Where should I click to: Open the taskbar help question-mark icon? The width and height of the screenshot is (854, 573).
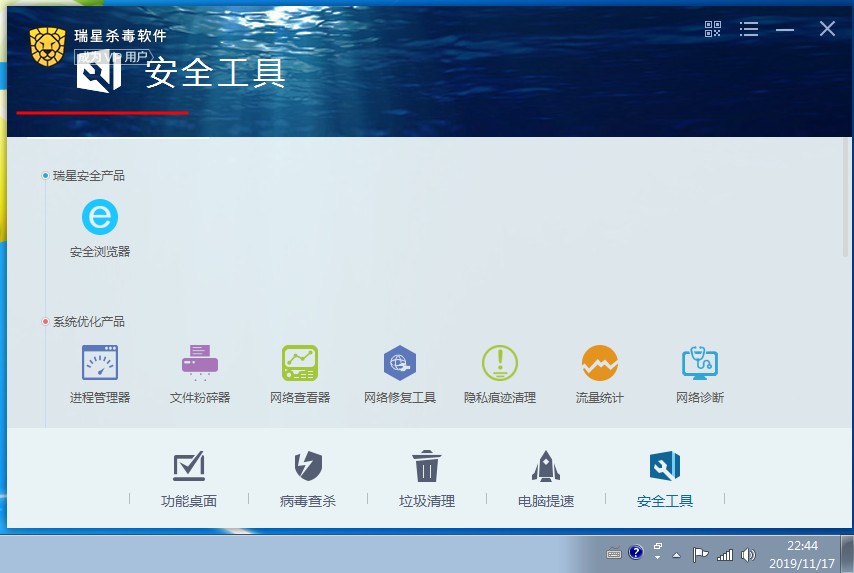(x=635, y=553)
